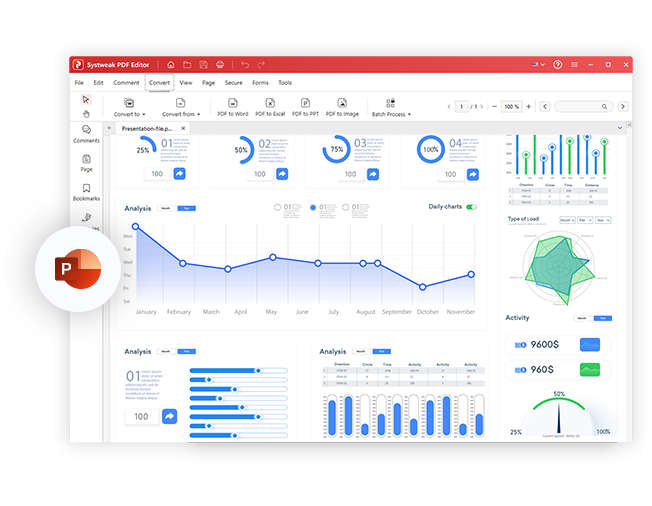Expand the tab list chevron
Viewport: 652px width, 506px height.
[x=620, y=128]
